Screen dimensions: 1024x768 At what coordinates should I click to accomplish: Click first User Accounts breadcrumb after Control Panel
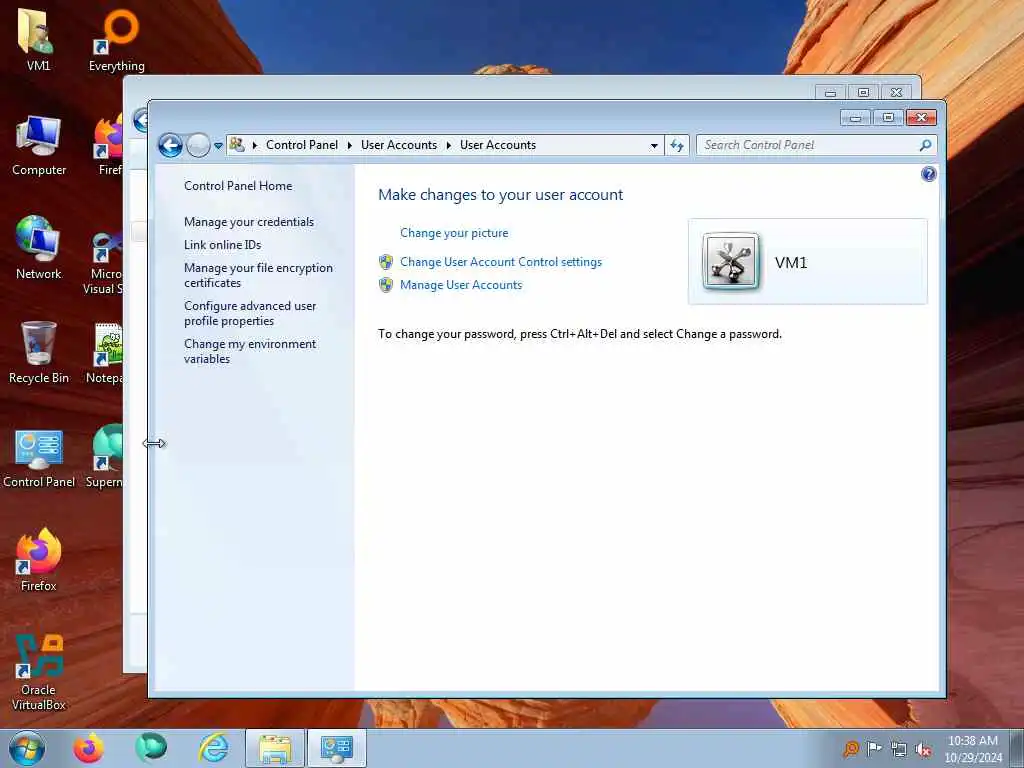(x=398, y=145)
